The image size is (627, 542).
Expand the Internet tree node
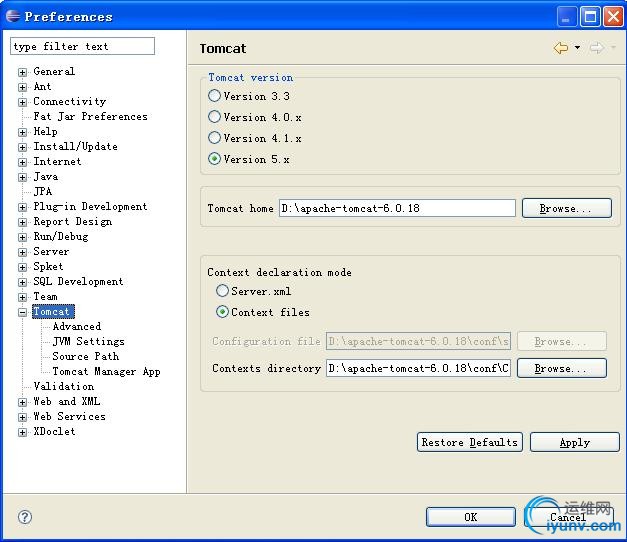(22, 162)
